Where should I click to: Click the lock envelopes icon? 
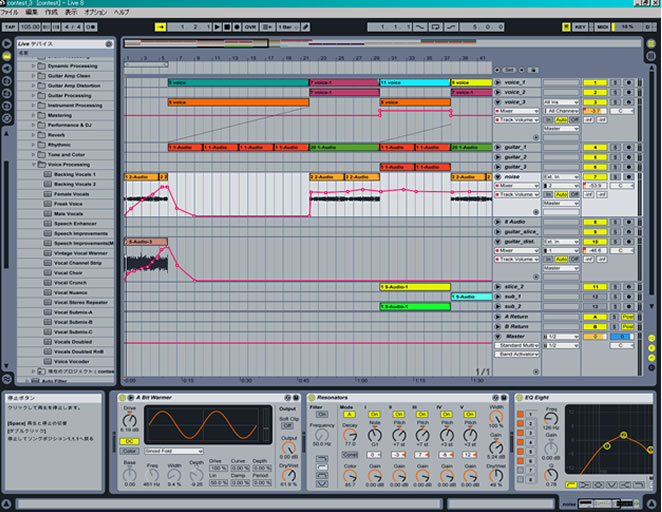pyautogui.click(x=533, y=70)
